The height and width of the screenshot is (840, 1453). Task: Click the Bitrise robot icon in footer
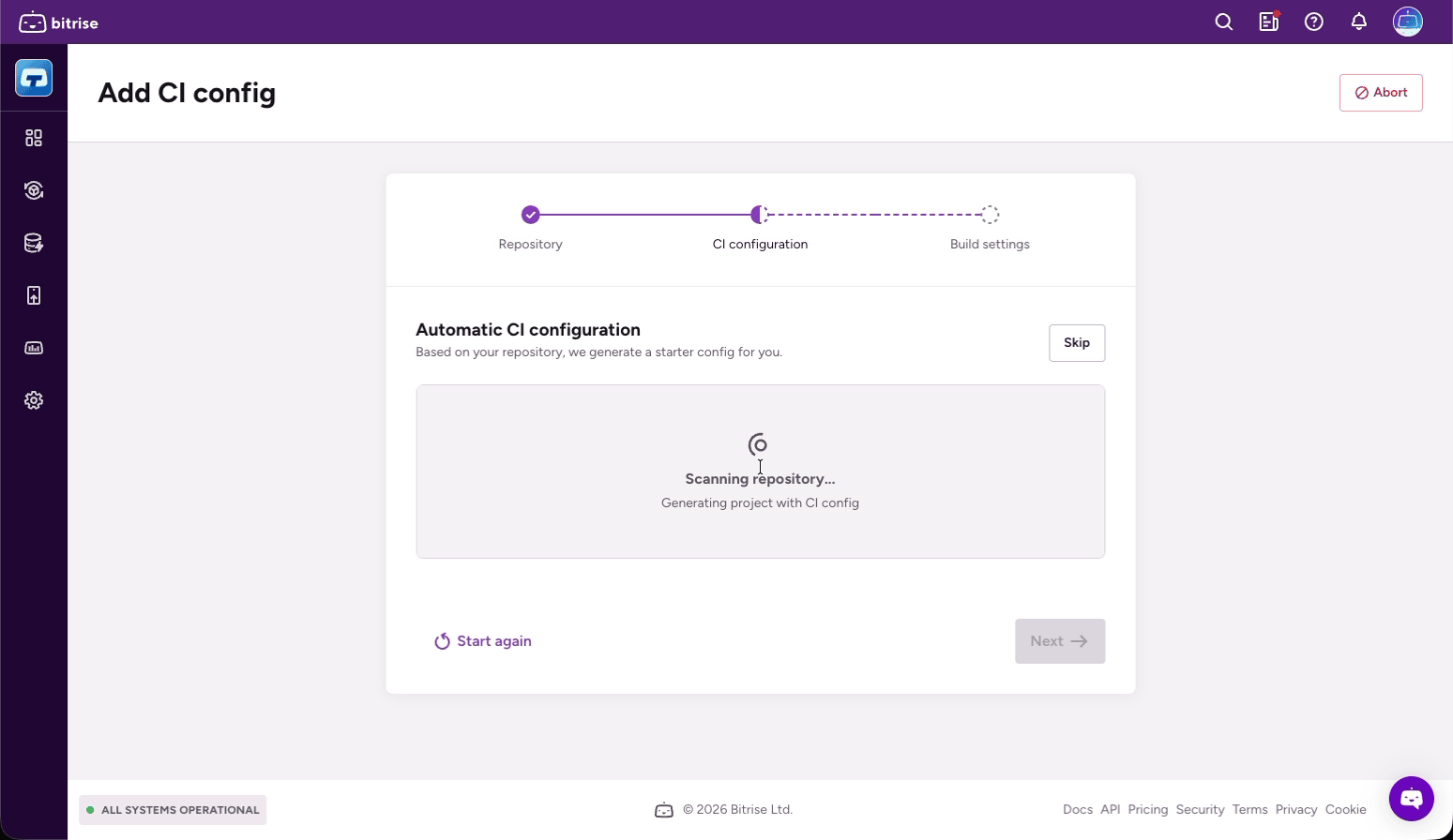(664, 810)
